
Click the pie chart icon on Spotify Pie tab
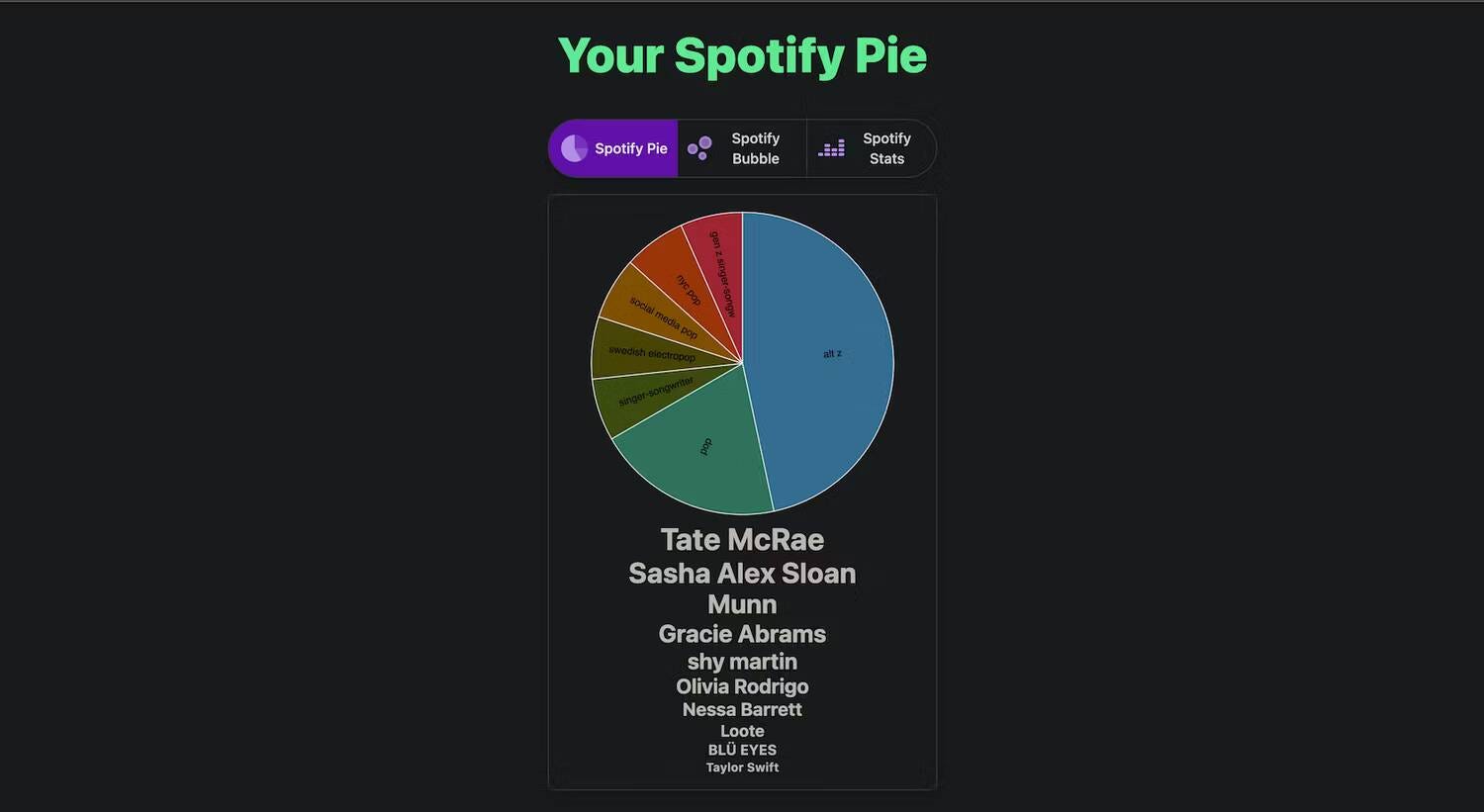pyautogui.click(x=572, y=148)
